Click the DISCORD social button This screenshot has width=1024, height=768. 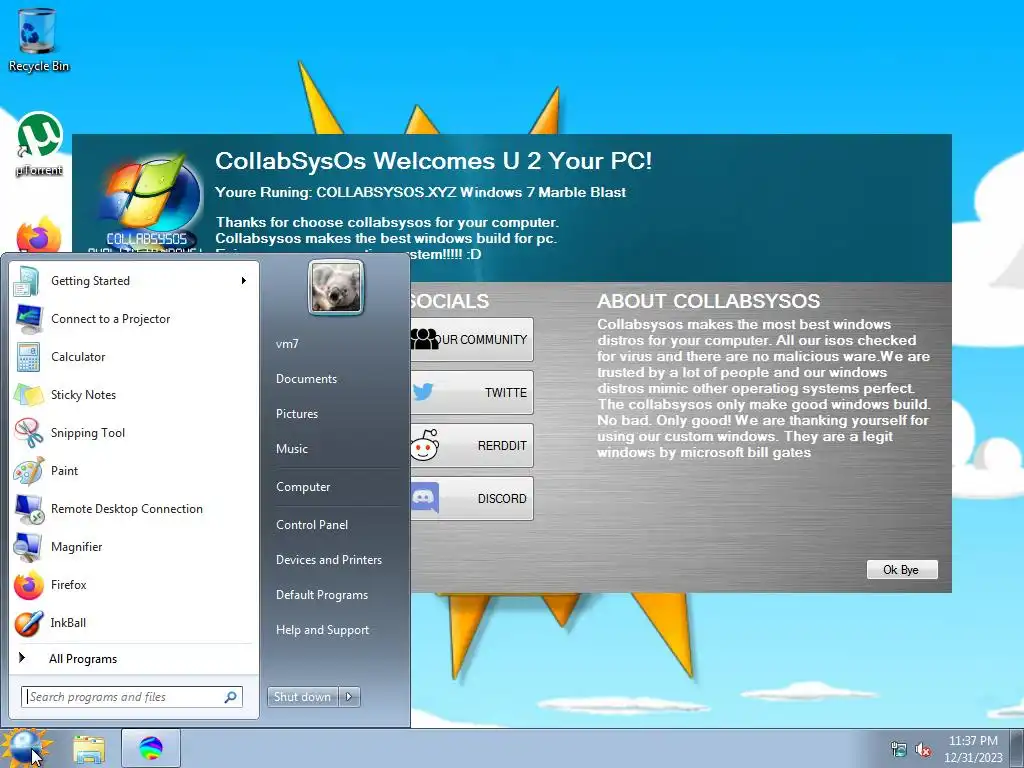tap(472, 498)
